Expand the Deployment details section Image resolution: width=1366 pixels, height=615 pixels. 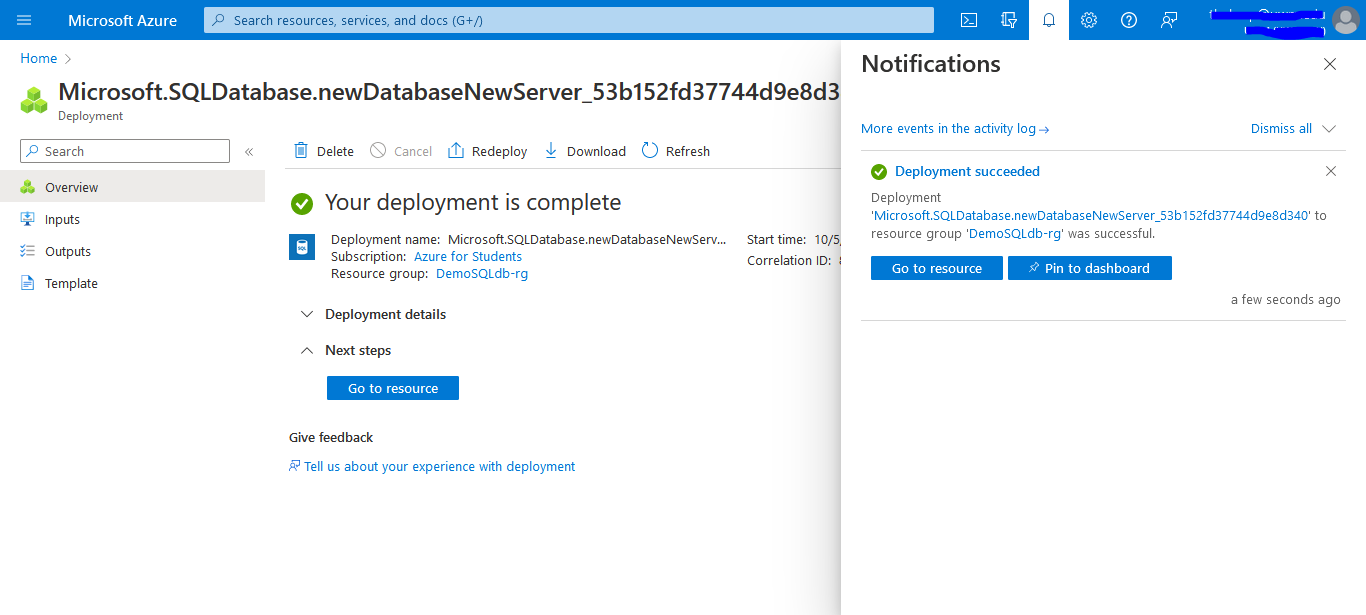click(x=306, y=314)
